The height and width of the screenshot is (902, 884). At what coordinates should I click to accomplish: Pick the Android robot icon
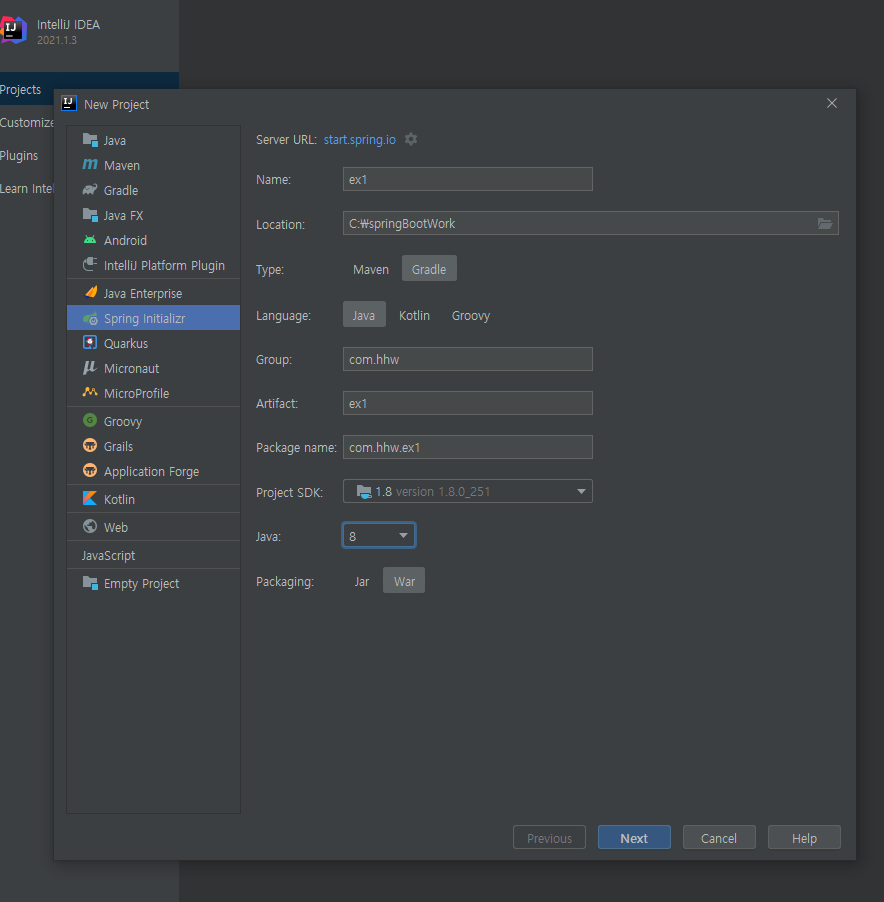coord(90,240)
